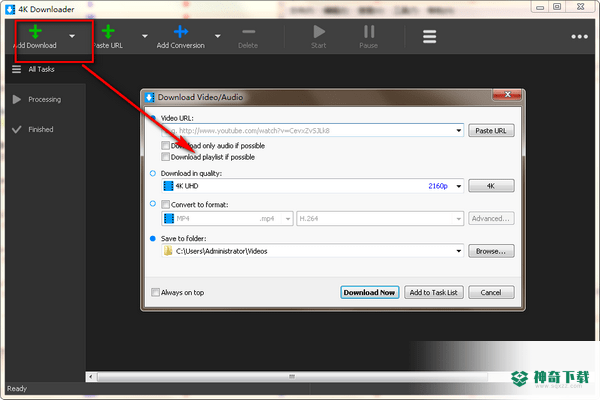Open the Add Download dropdown arrow
Image resolution: width=600 pixels, height=400 pixels.
click(x=72, y=36)
